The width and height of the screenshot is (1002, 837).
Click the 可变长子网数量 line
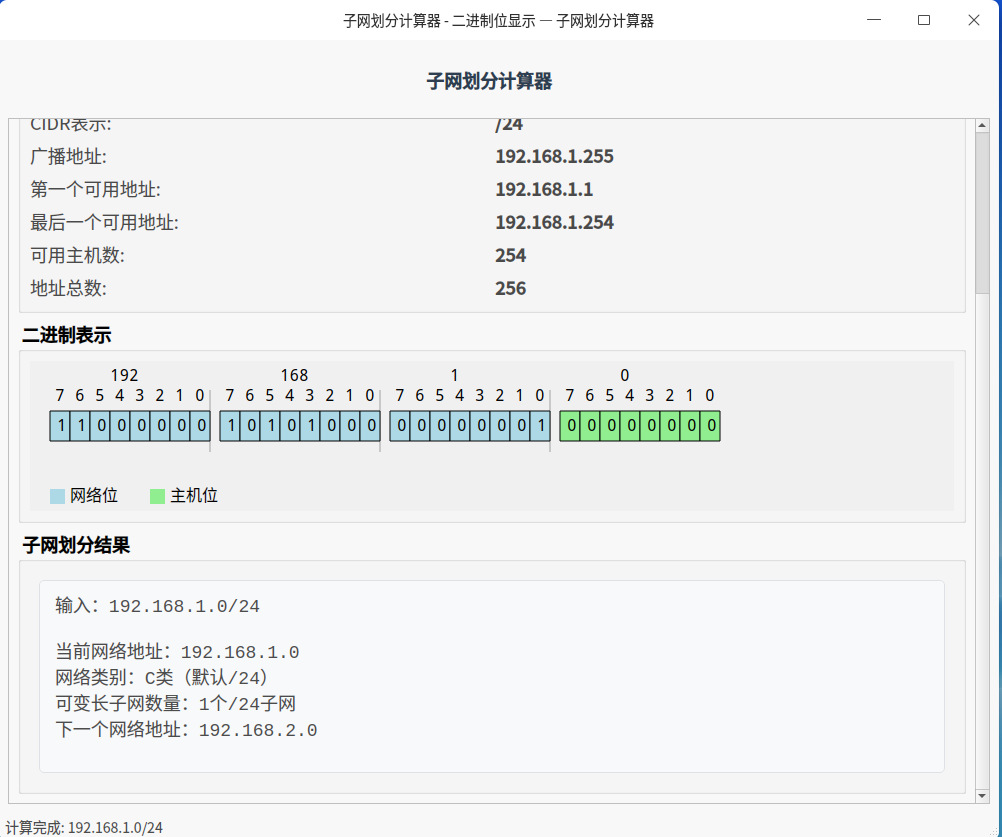(x=175, y=704)
